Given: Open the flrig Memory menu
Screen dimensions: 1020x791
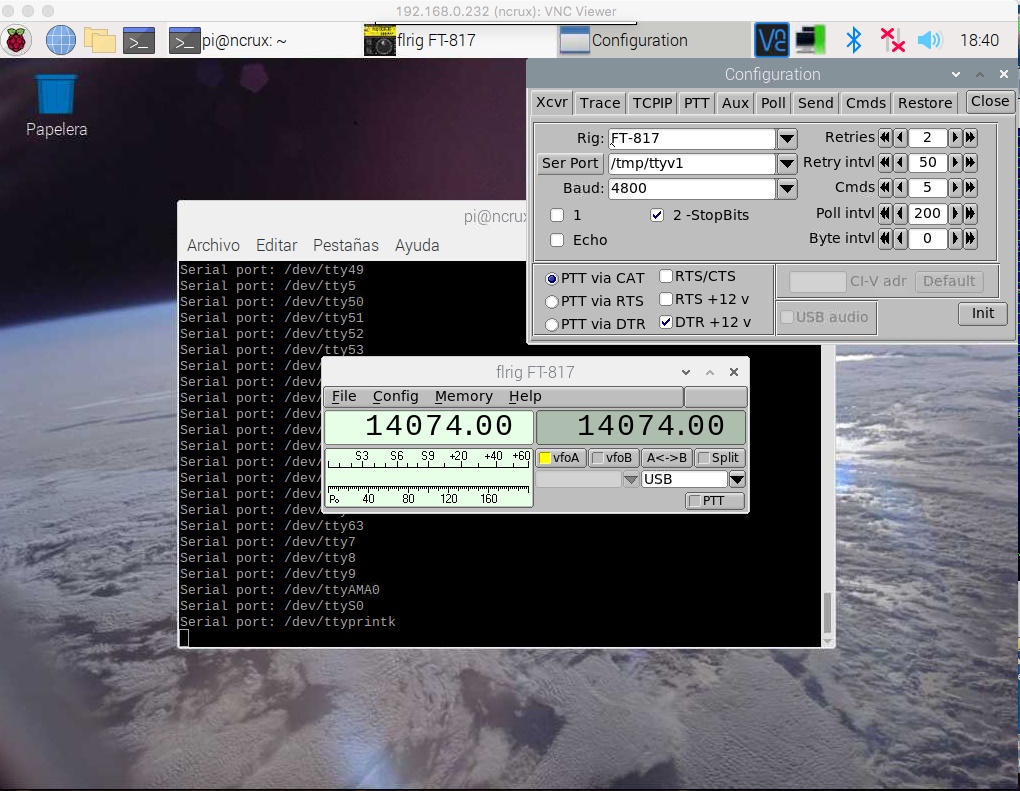Looking at the screenshot, I should (464, 396).
